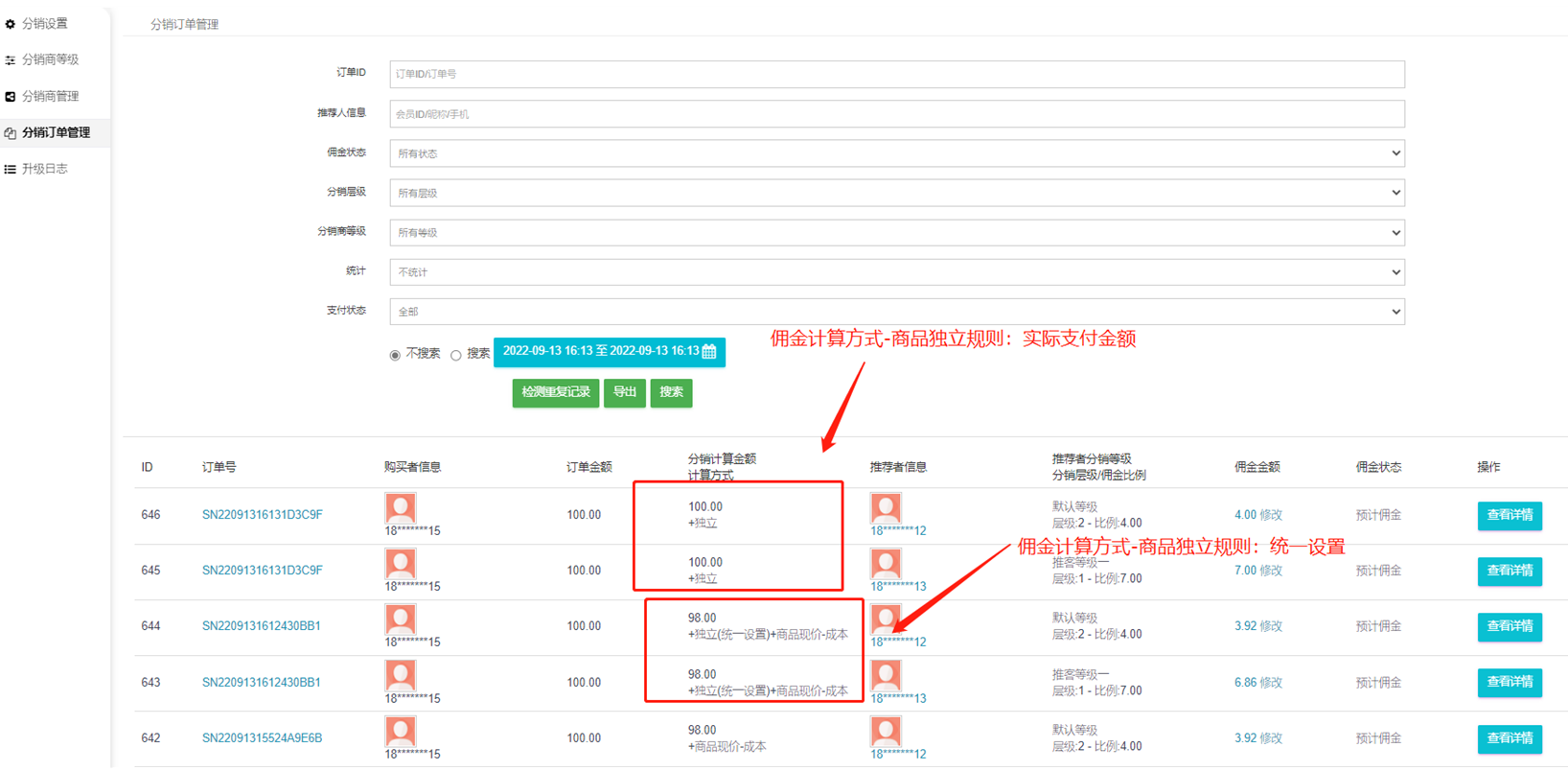Click referrer avatar in order row 643

[886, 676]
